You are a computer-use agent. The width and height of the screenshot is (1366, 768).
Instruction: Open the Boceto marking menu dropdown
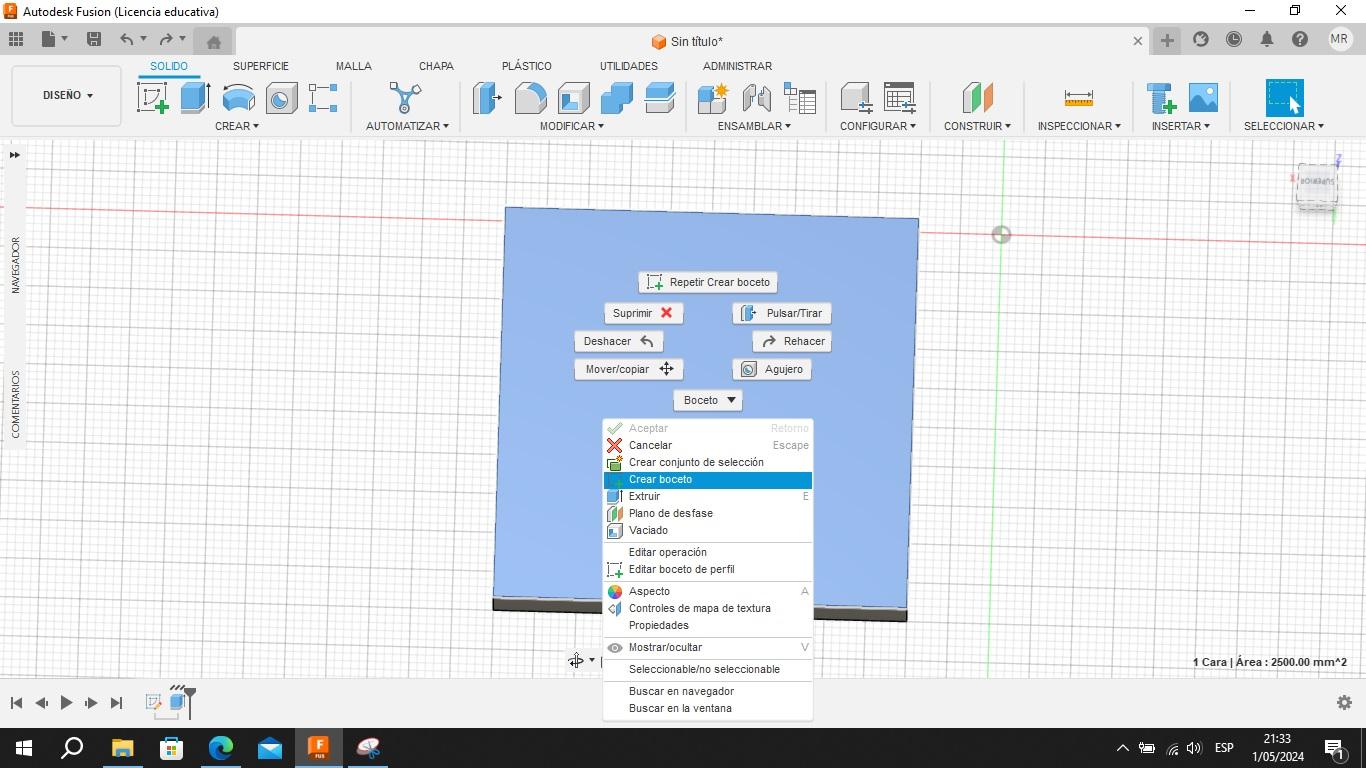coord(708,400)
